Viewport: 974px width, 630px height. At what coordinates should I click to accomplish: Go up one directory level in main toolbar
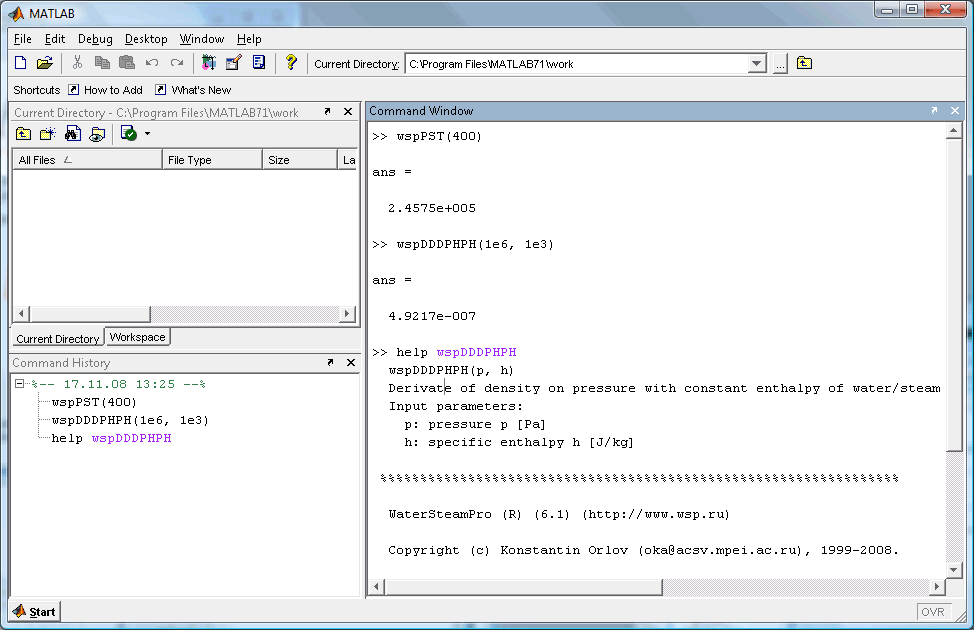point(804,63)
